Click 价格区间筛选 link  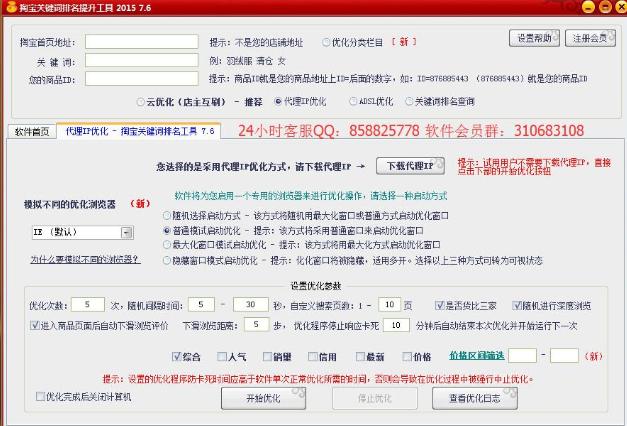[477, 356]
